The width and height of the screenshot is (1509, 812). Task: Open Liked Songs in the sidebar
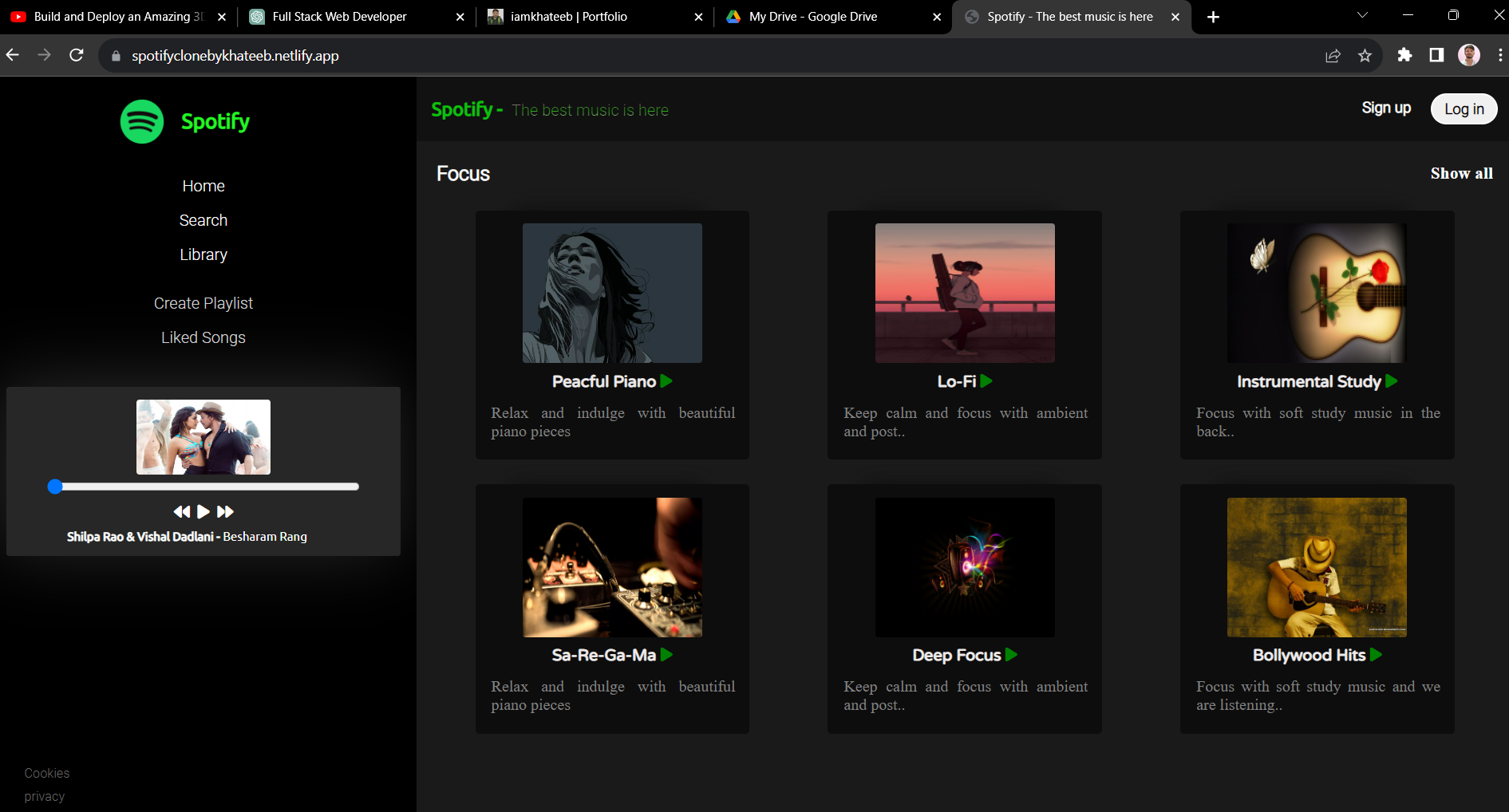pos(203,337)
